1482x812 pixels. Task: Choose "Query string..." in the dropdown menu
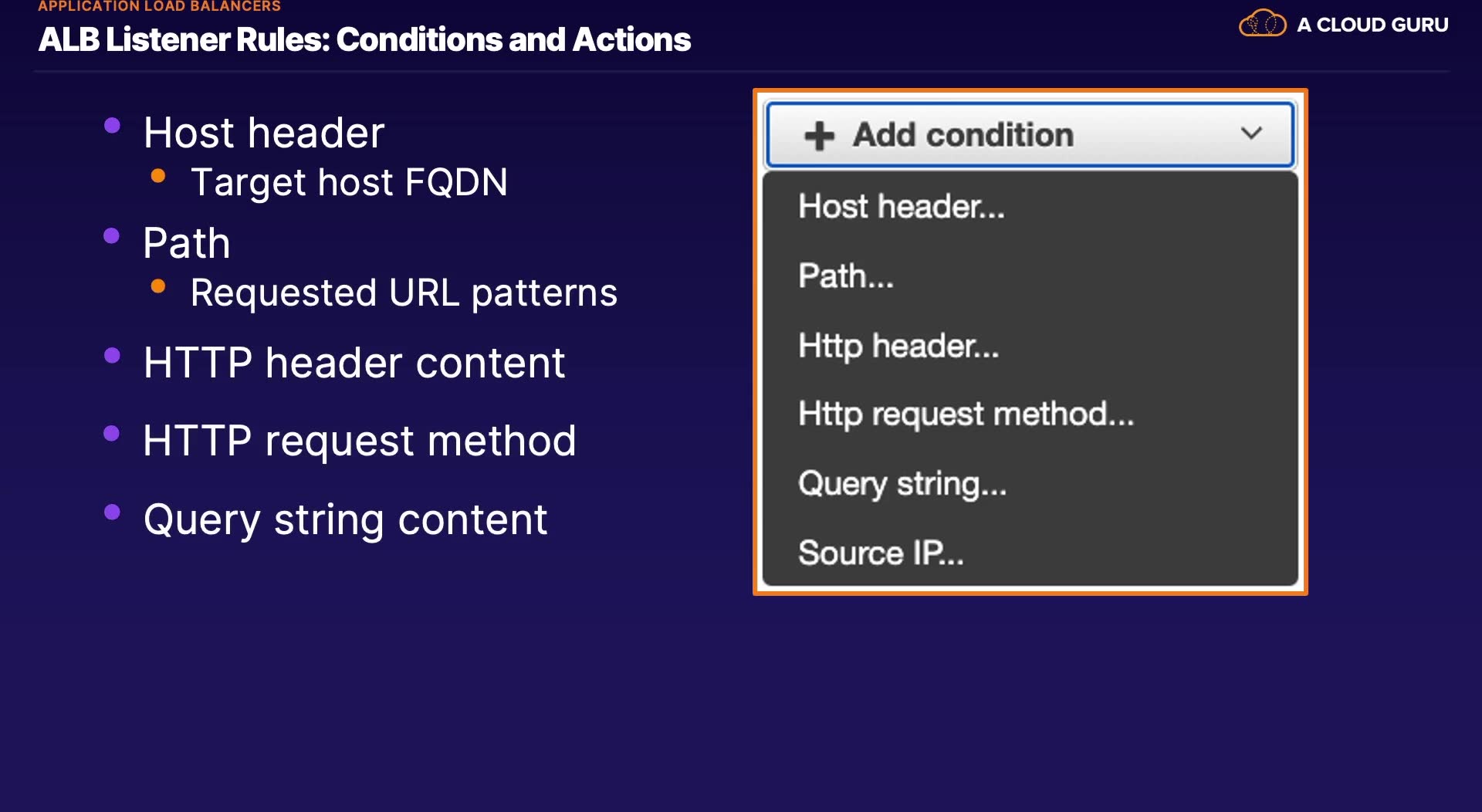pos(902,484)
